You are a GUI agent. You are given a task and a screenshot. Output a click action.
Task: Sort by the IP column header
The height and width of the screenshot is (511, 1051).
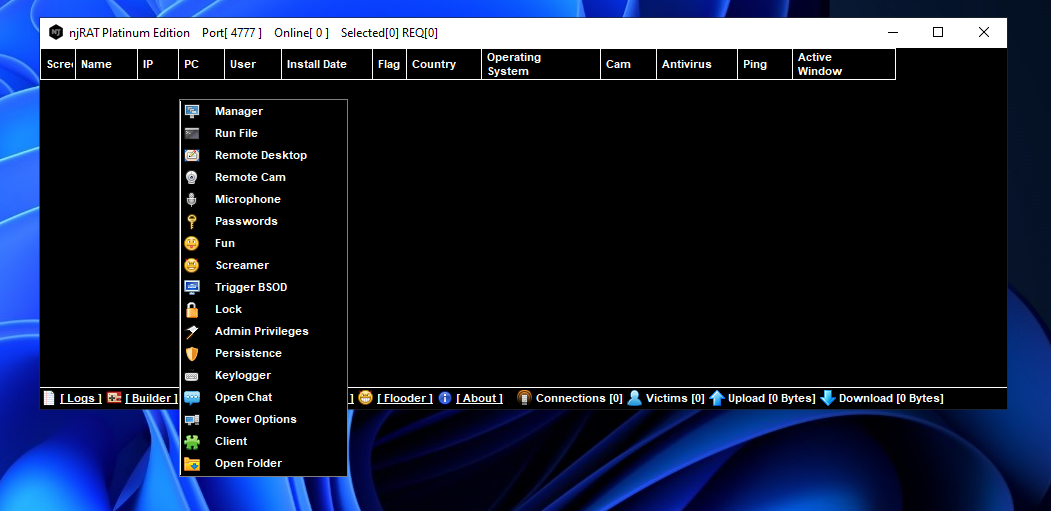(158, 64)
